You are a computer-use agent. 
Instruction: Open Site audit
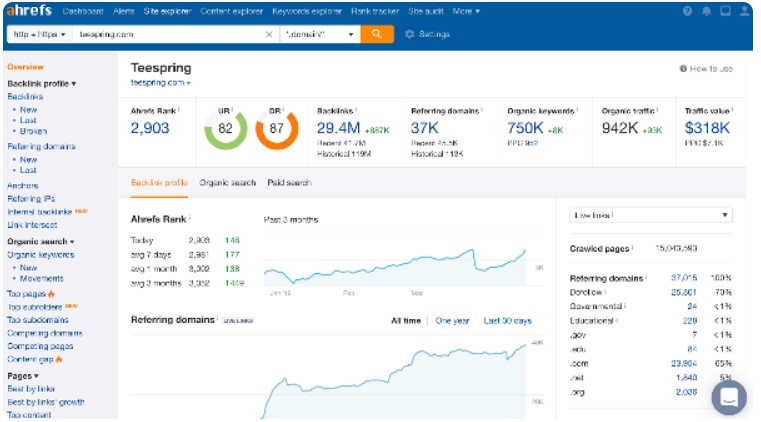pyautogui.click(x=426, y=11)
